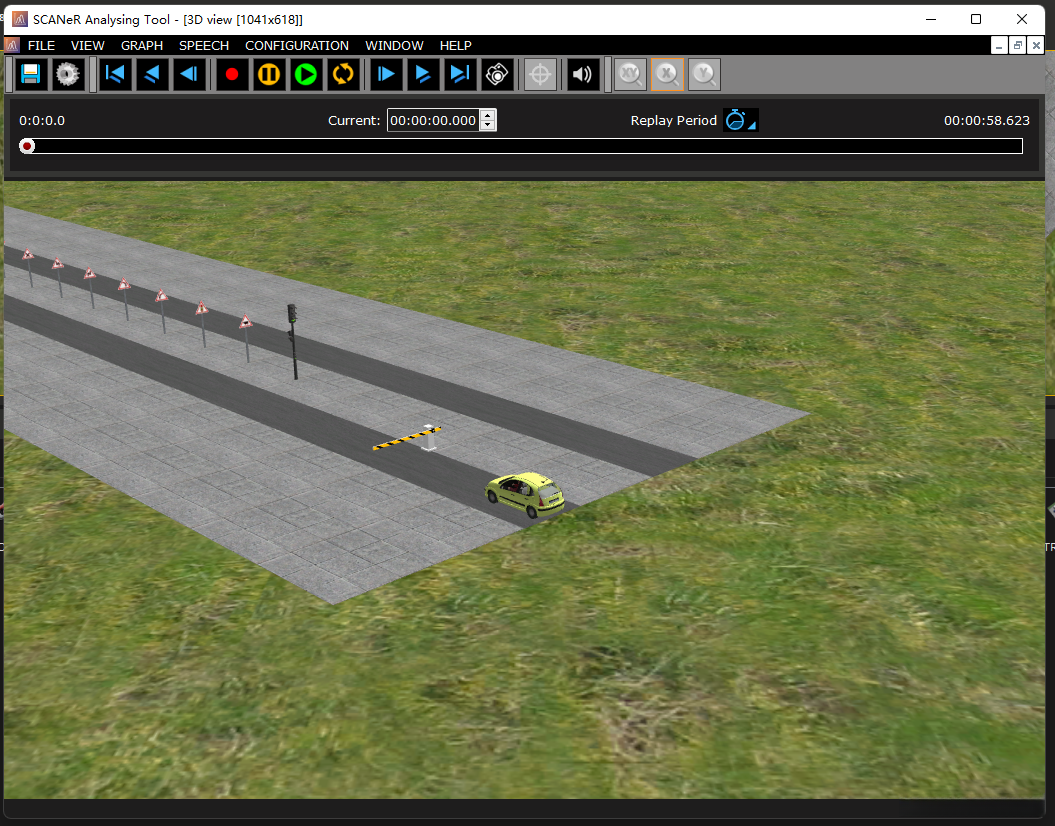Click the fast step forward button

coord(423,74)
